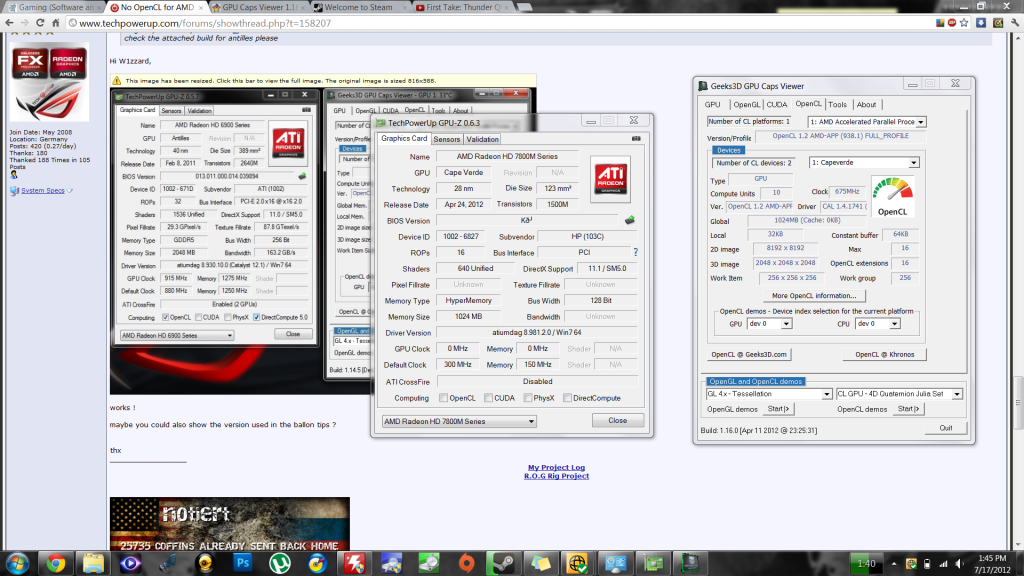The width and height of the screenshot is (1024, 576).
Task: Open Photoshop from the taskbar
Action: click(x=240, y=562)
